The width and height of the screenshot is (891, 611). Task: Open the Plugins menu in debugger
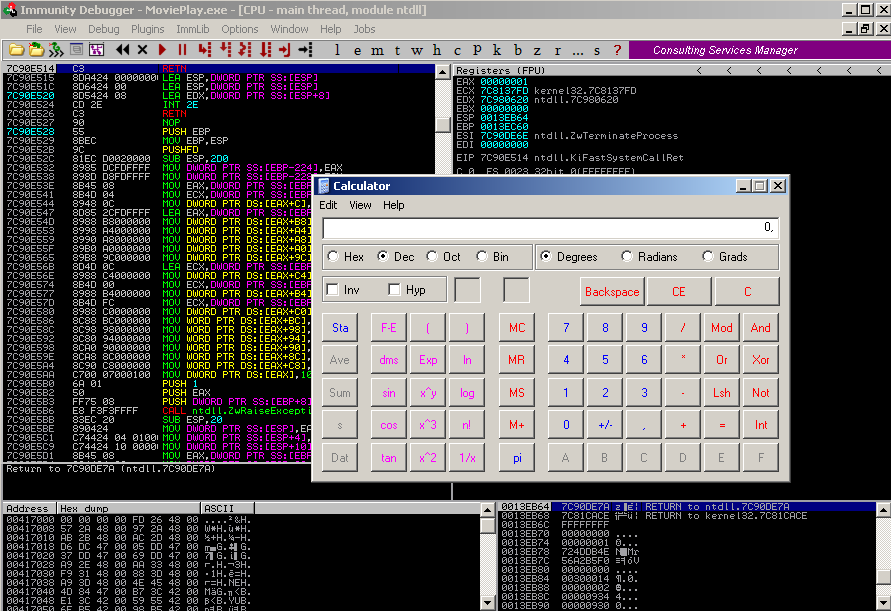148,29
